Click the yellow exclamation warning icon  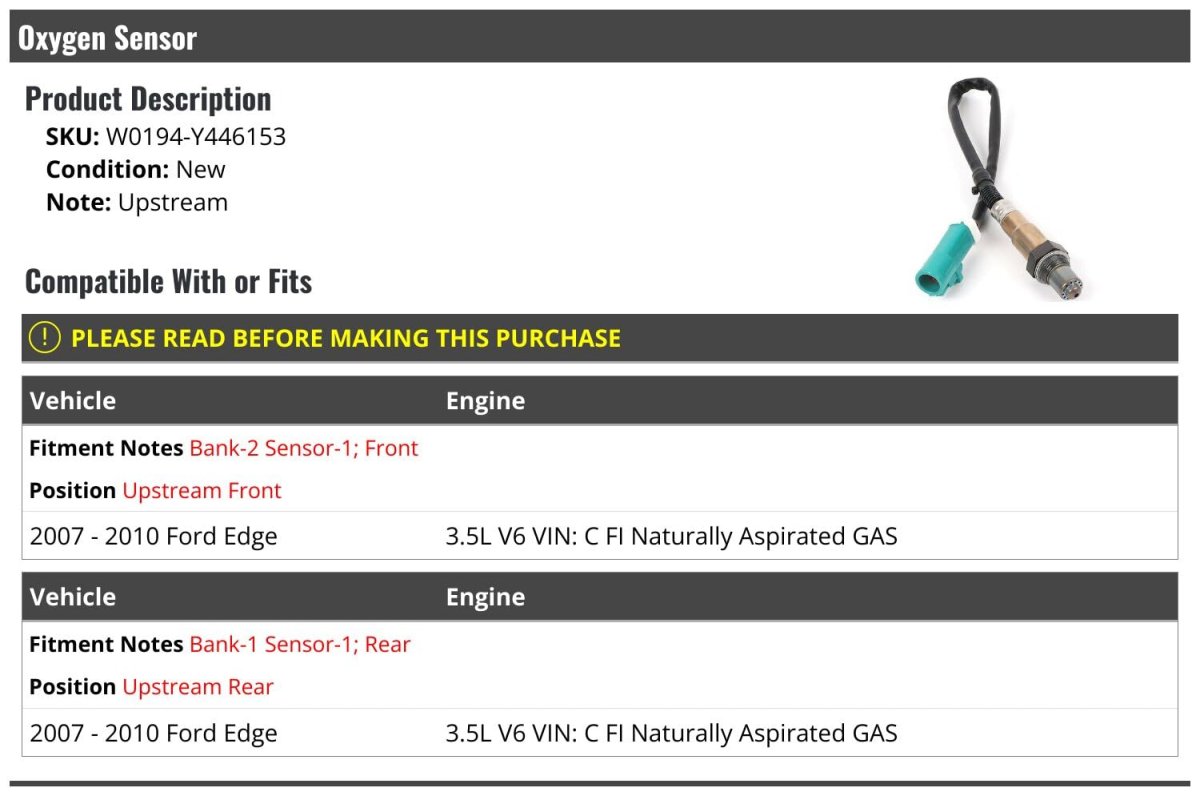click(45, 338)
